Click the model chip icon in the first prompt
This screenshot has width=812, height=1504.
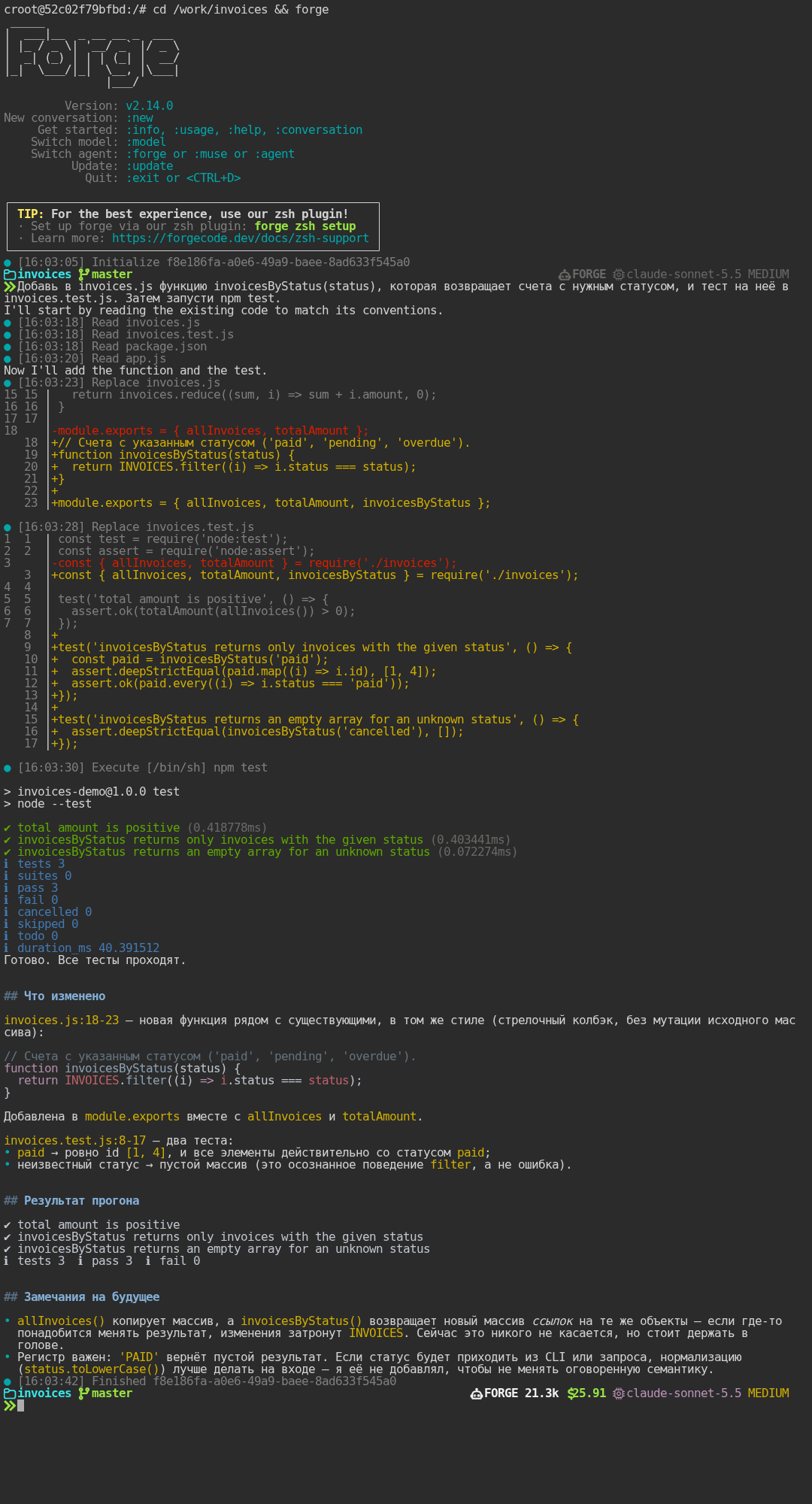[619, 274]
